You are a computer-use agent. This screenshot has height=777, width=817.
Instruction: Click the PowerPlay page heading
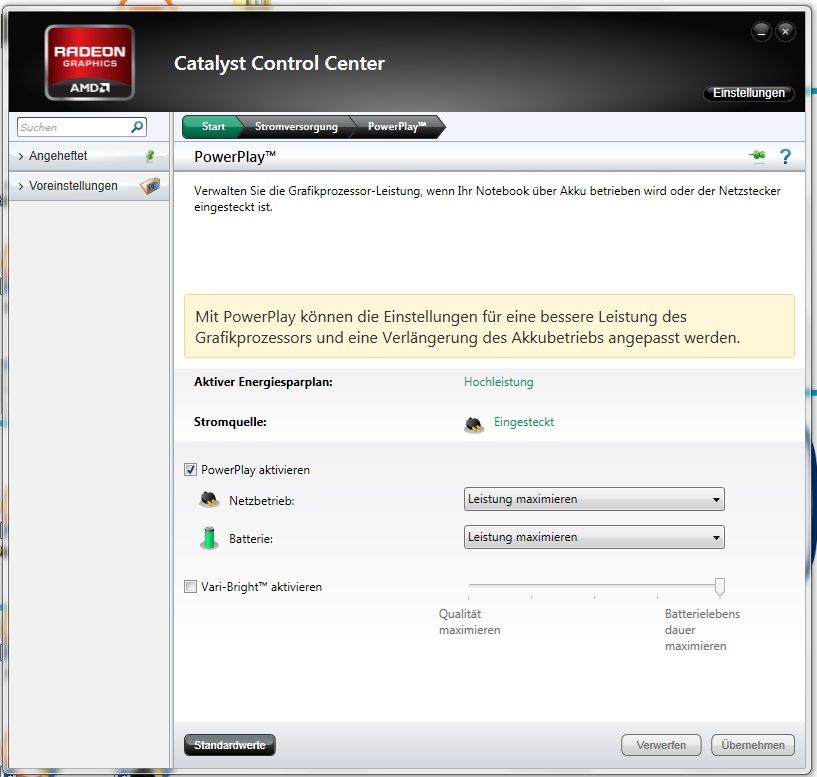[x=234, y=156]
